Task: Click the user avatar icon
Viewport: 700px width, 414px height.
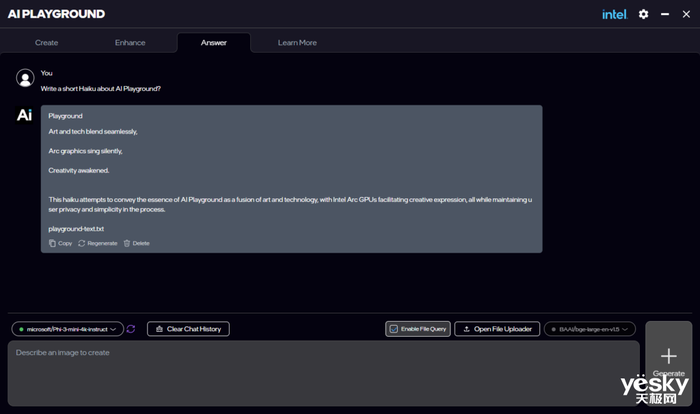Action: pos(25,78)
